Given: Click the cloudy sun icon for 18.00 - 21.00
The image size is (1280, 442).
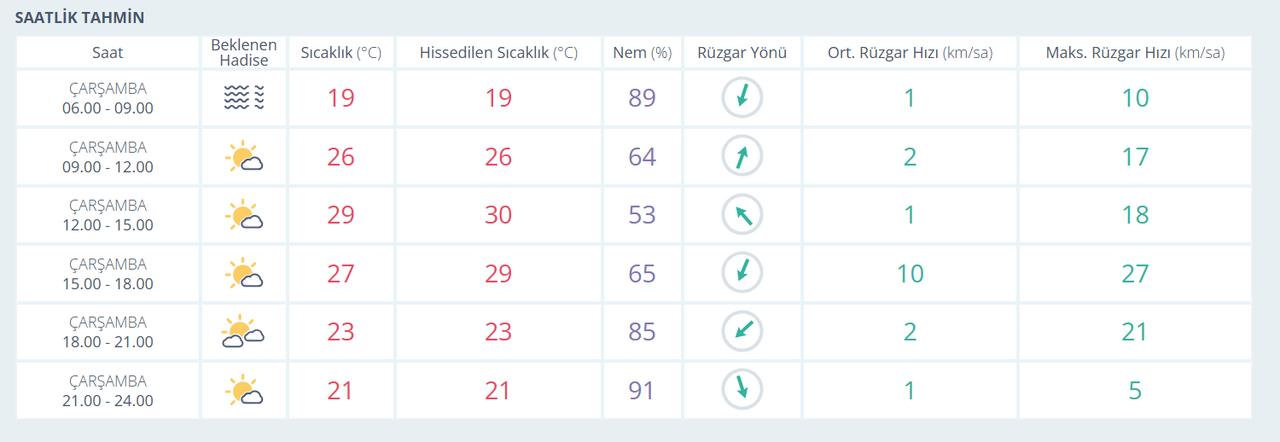Looking at the screenshot, I should (243, 331).
